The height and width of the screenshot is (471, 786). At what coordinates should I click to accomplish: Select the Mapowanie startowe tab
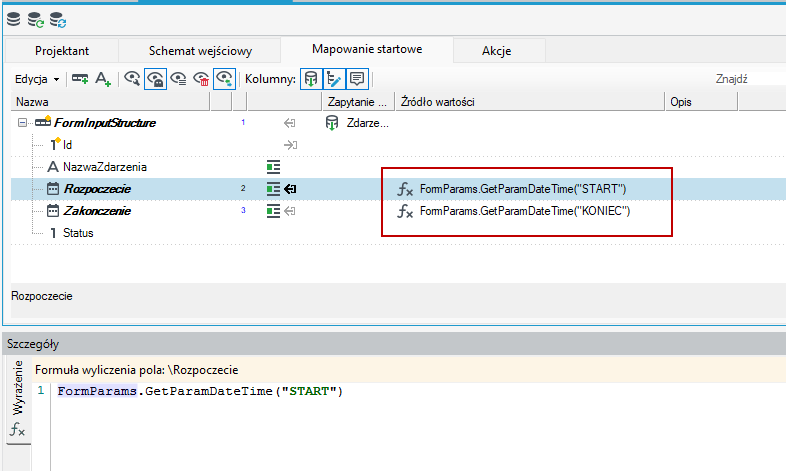coord(367,49)
